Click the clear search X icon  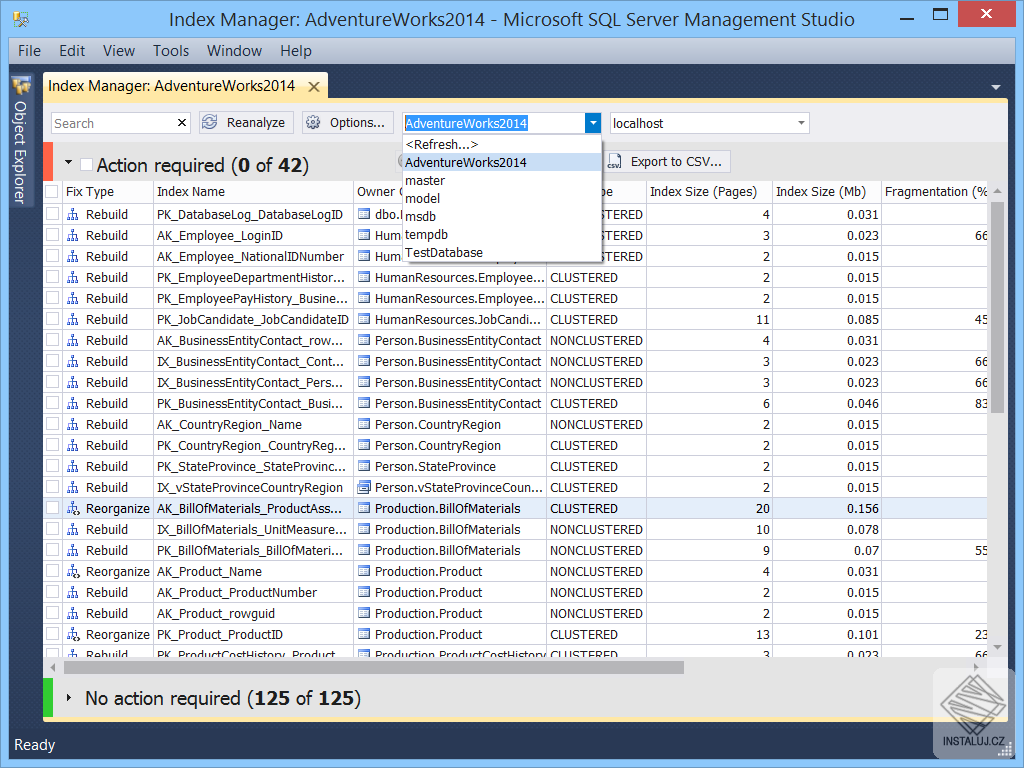click(x=180, y=122)
